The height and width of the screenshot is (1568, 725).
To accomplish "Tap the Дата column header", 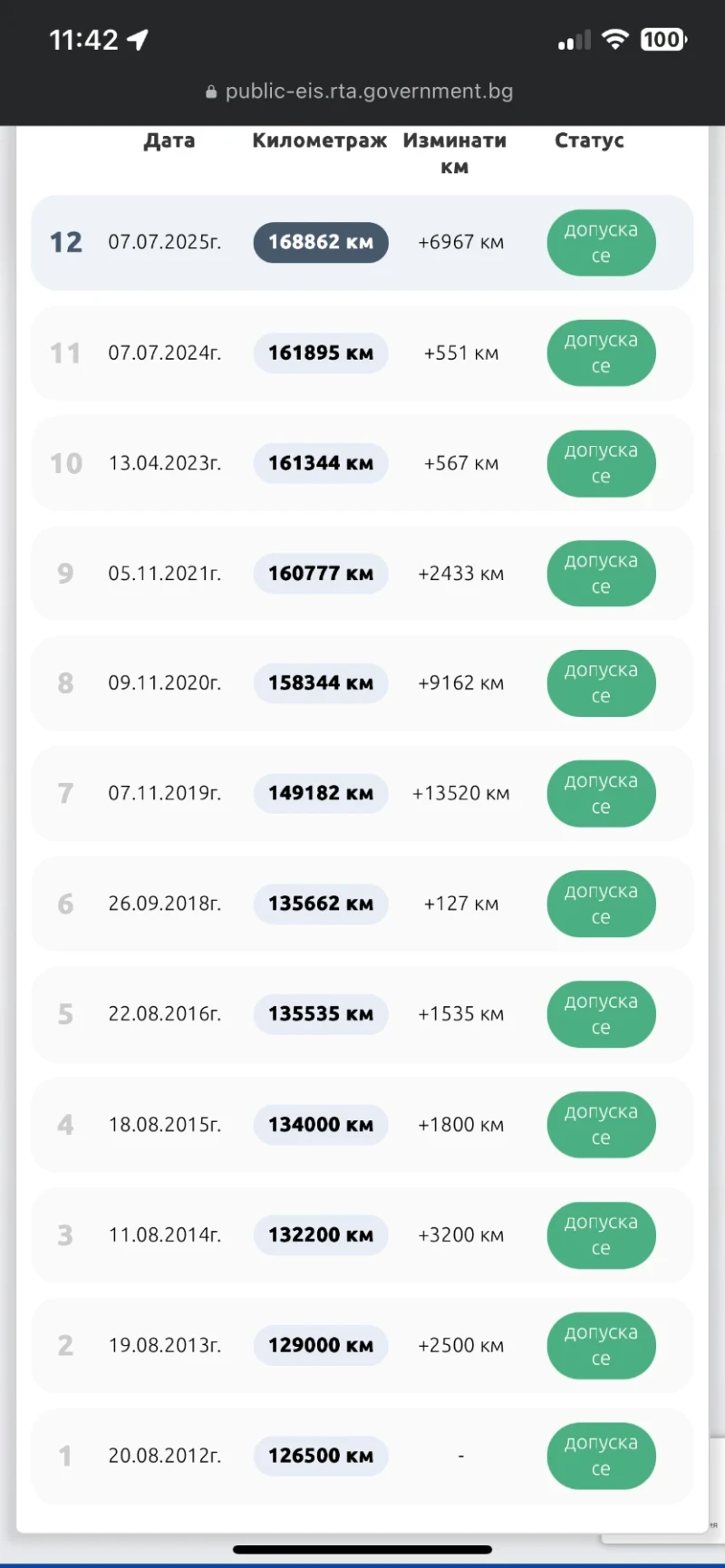I will click(169, 140).
